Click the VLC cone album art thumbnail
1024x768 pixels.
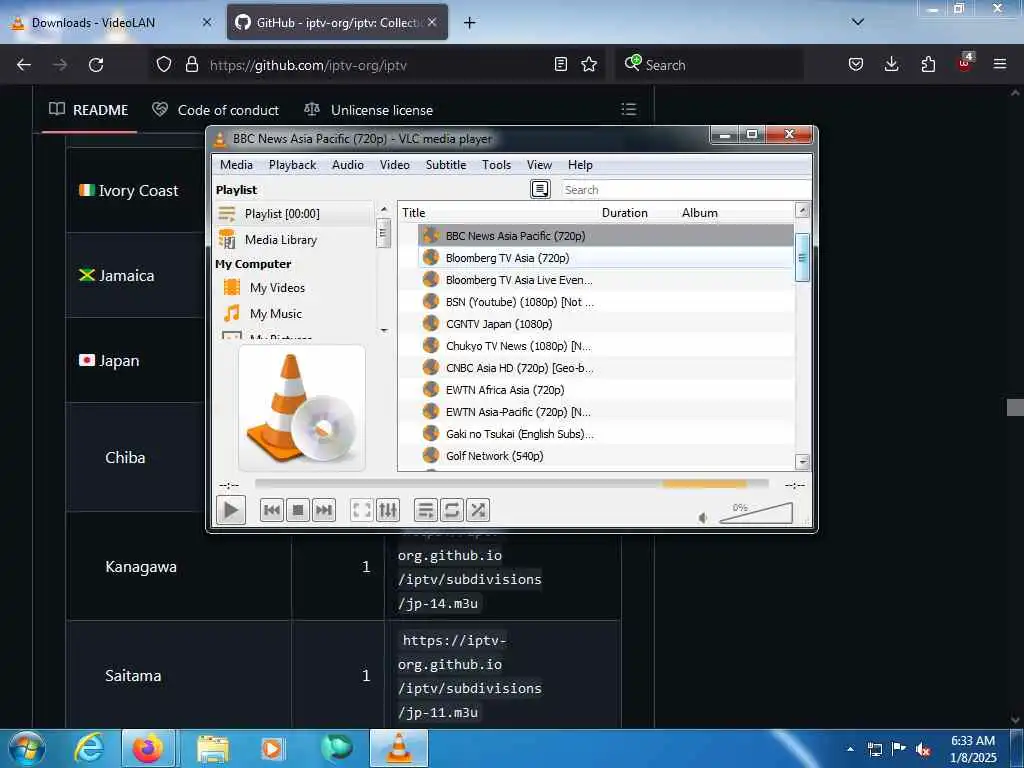(x=302, y=408)
